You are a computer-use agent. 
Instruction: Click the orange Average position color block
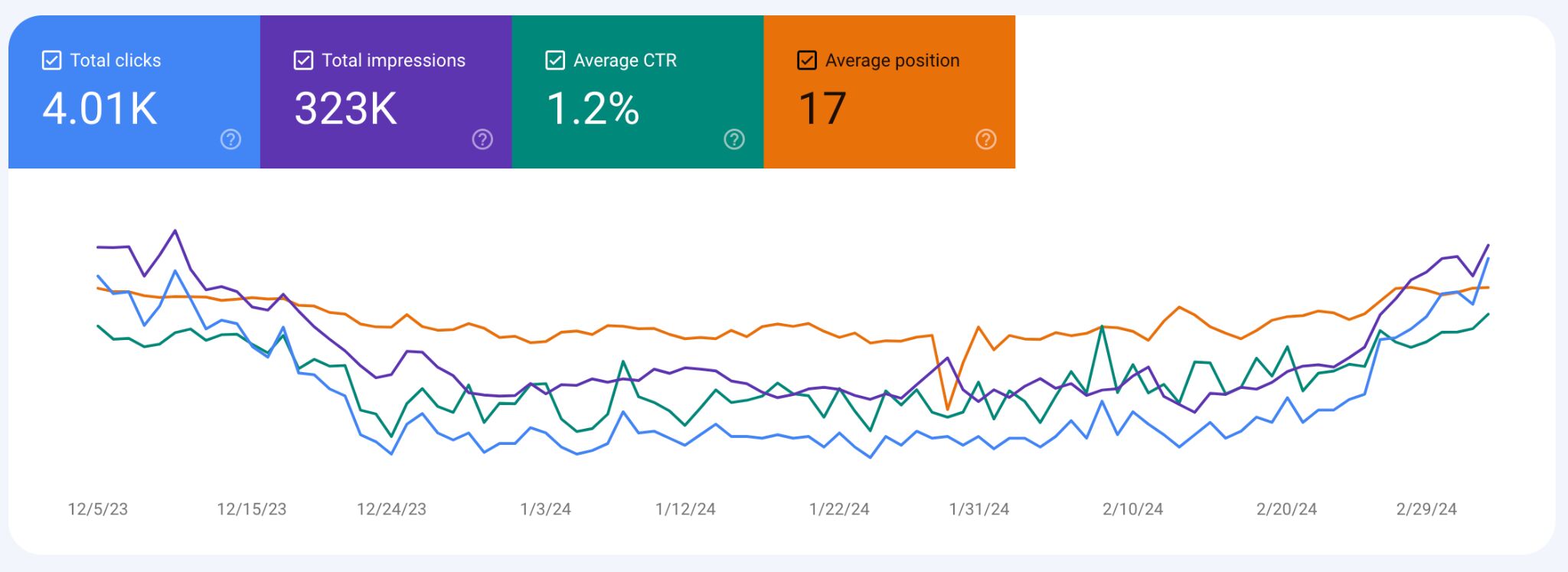coord(890,90)
